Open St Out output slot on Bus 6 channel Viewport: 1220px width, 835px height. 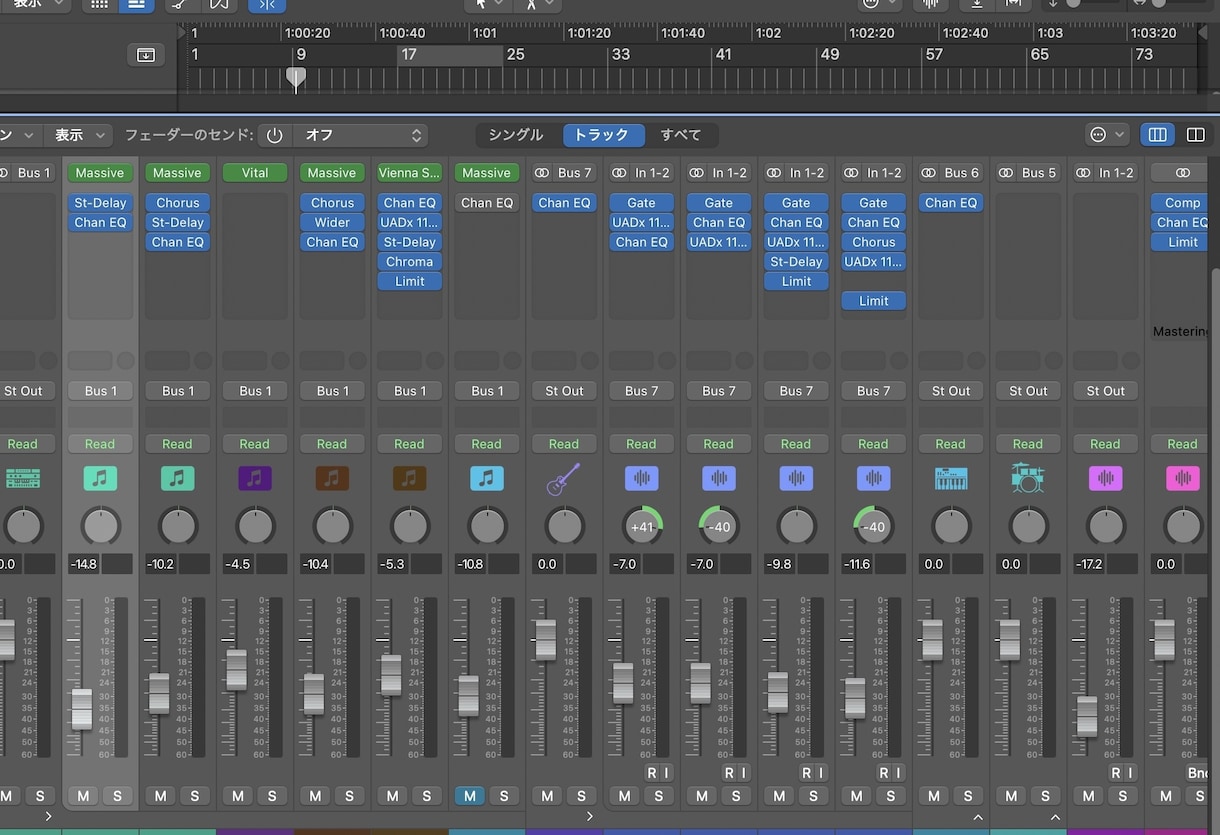click(x=950, y=391)
